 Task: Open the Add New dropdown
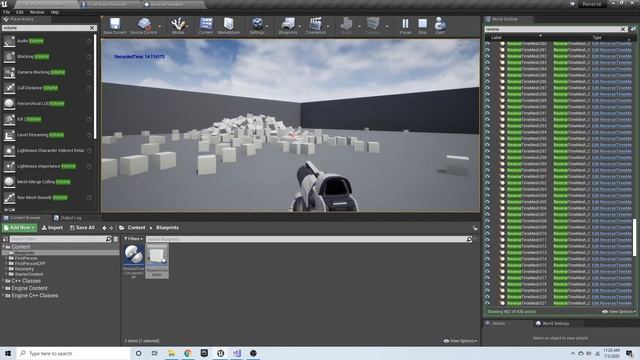[x=20, y=228]
